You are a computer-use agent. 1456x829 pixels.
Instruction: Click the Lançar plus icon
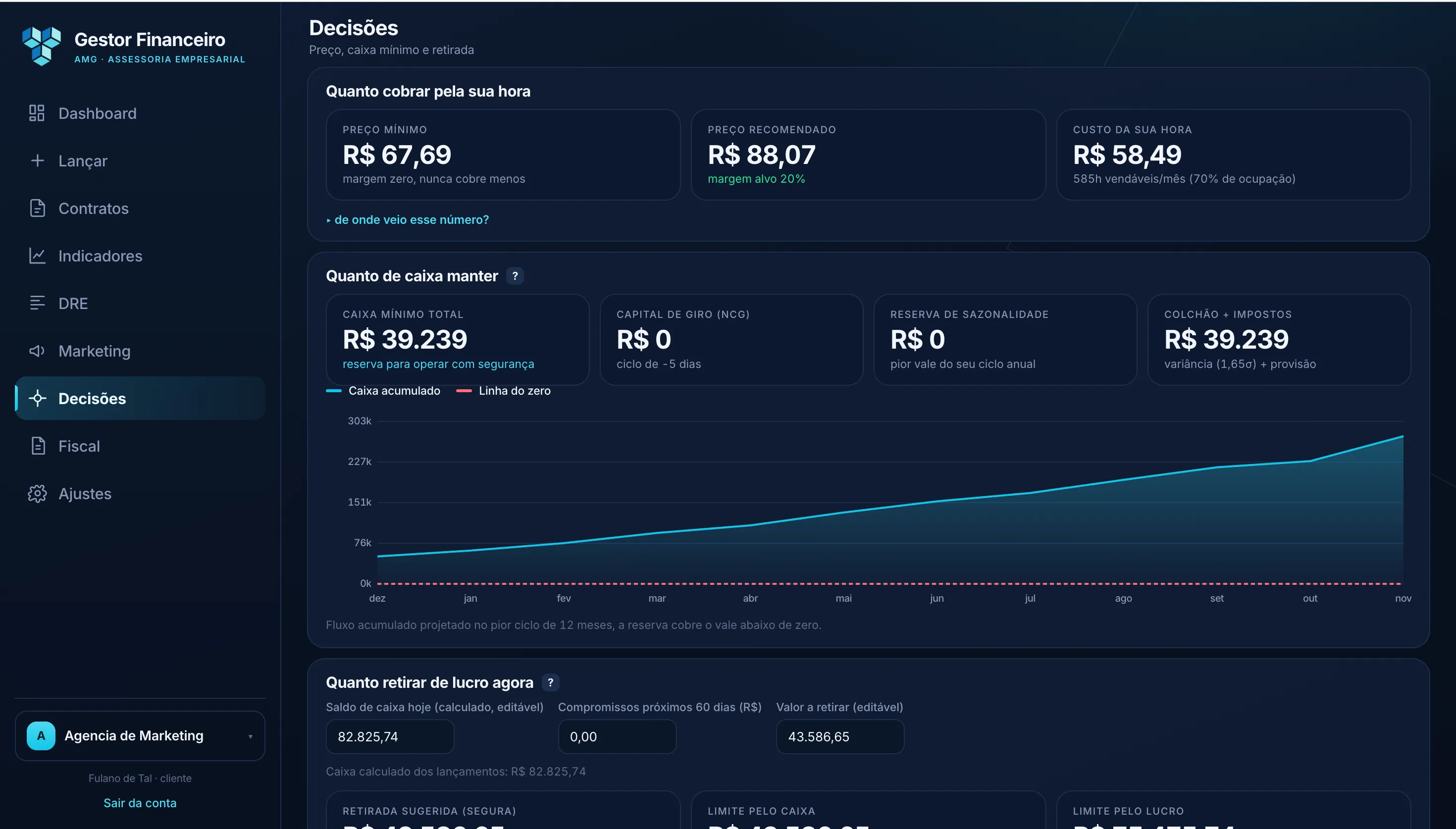pos(37,160)
